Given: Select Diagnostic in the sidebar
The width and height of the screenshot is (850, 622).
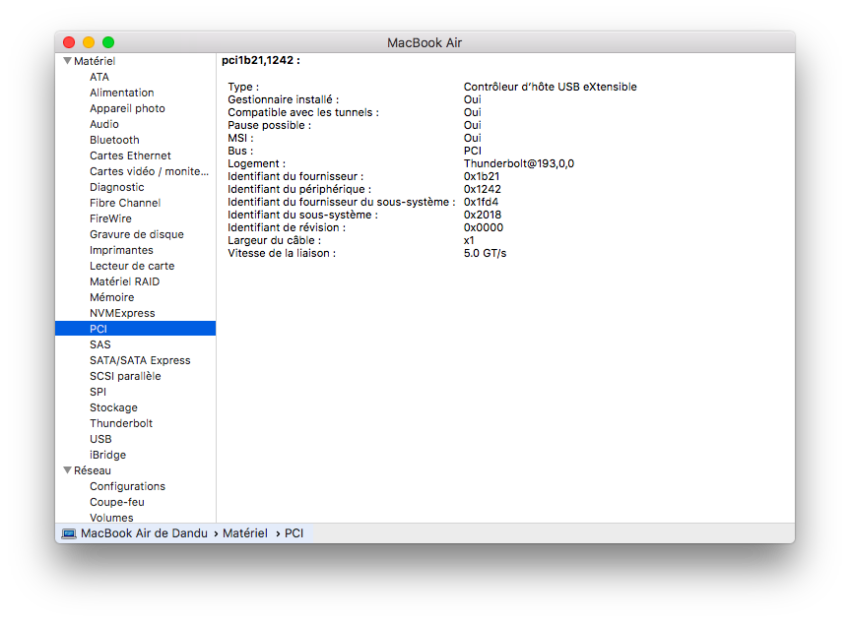Looking at the screenshot, I should click(x=117, y=187).
